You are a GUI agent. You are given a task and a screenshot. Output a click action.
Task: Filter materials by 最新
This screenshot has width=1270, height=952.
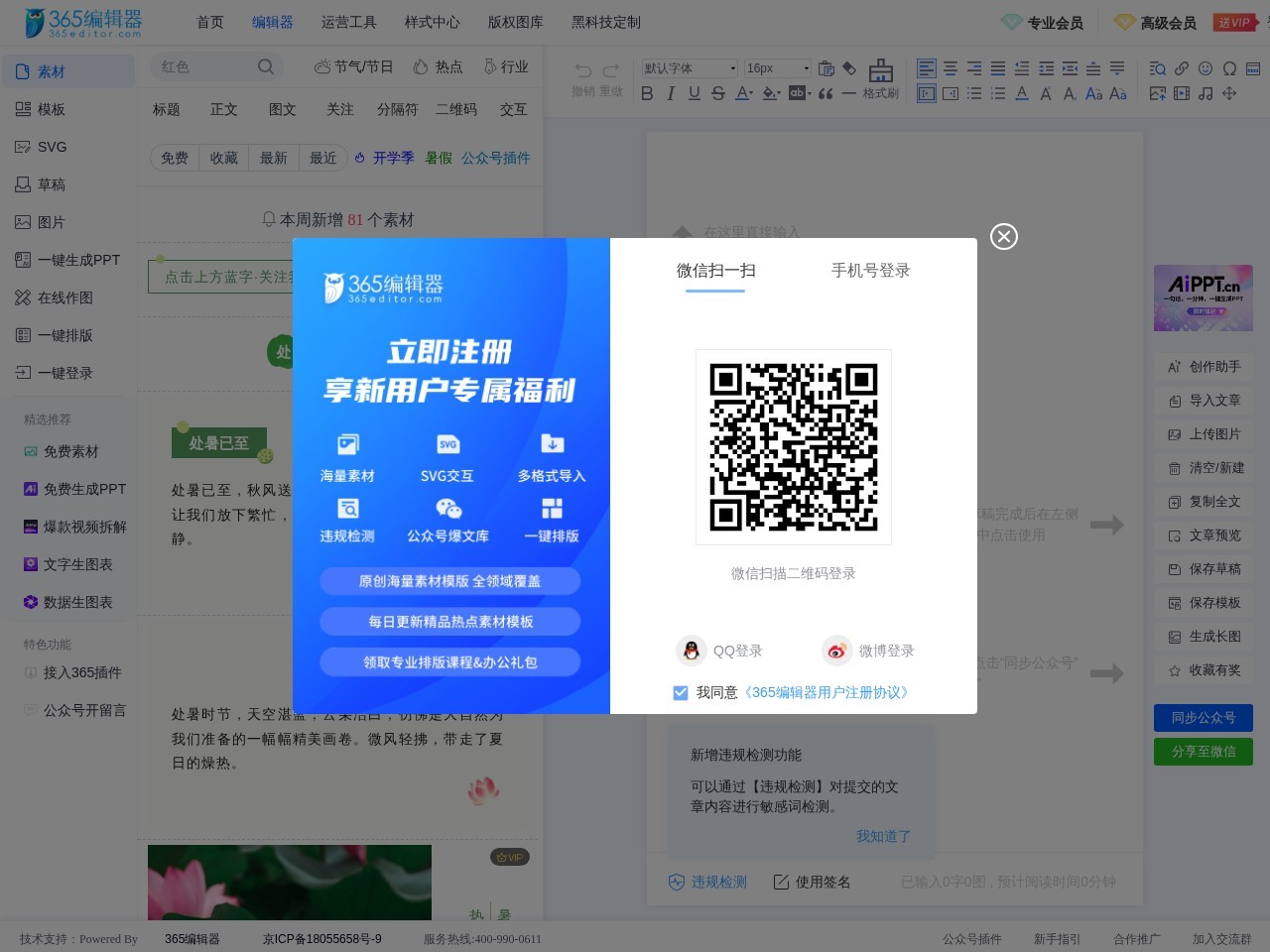pyautogui.click(x=274, y=158)
